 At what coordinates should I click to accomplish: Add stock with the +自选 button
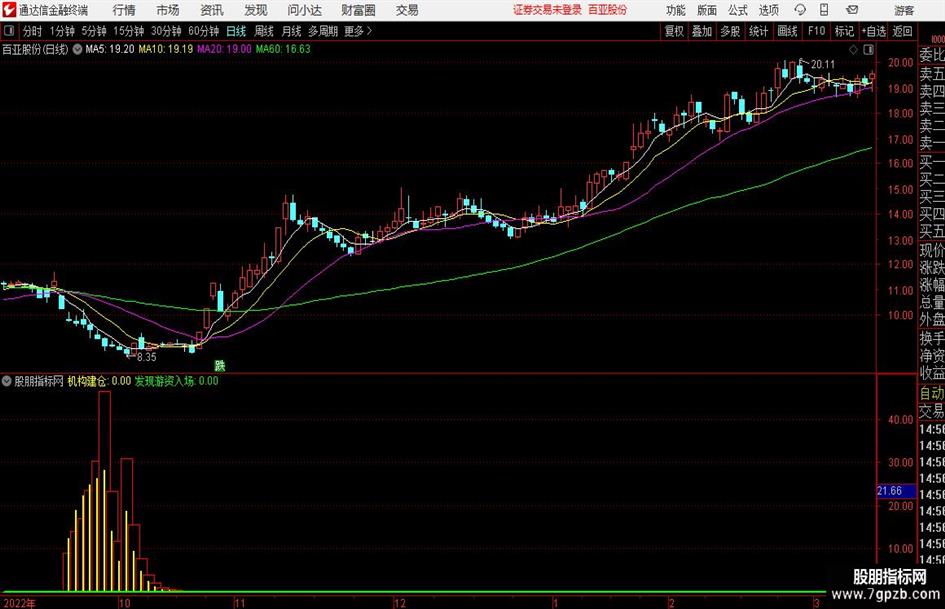click(874, 31)
